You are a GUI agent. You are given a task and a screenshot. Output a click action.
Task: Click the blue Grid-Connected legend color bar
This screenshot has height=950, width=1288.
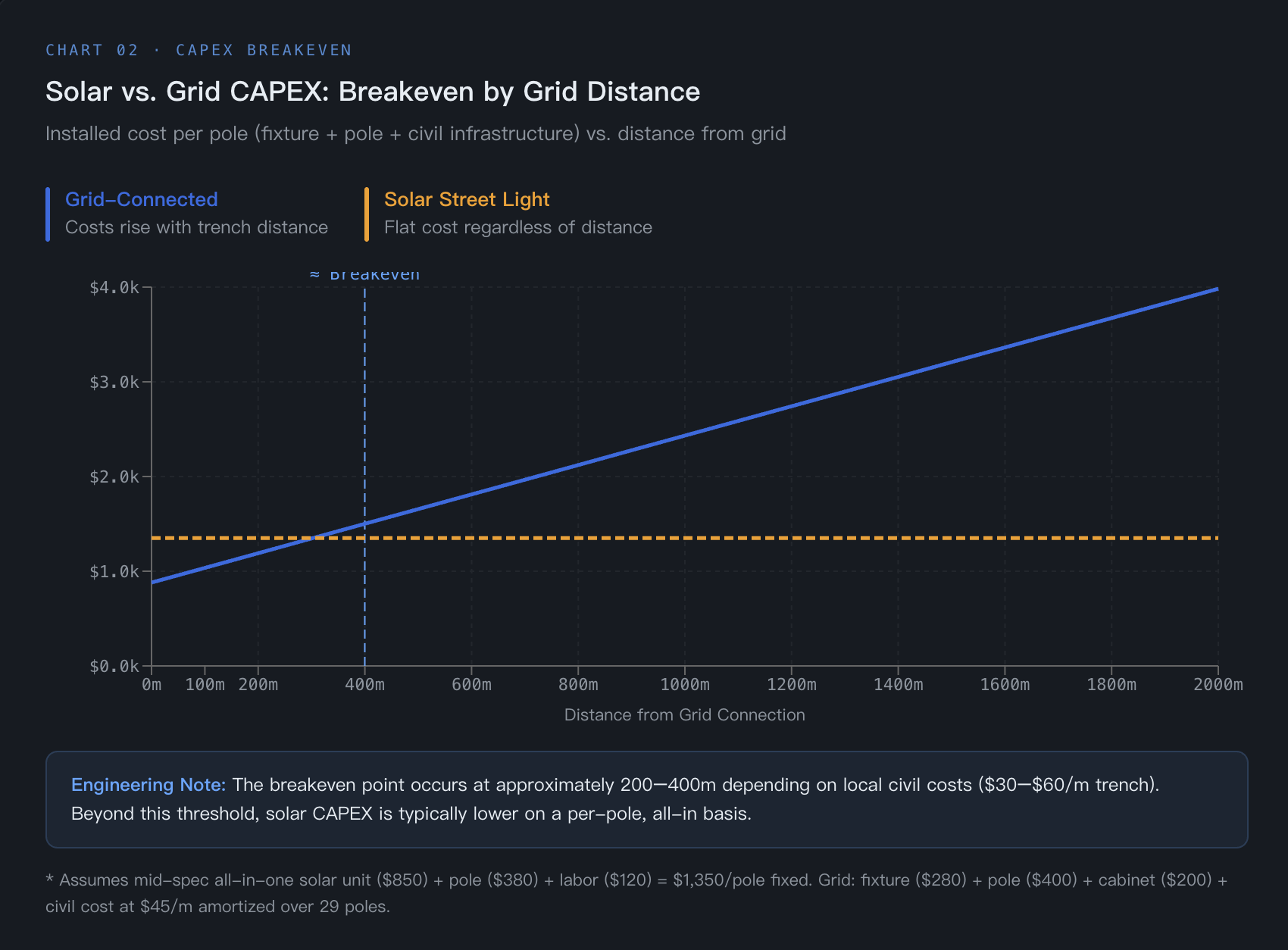click(x=48, y=214)
